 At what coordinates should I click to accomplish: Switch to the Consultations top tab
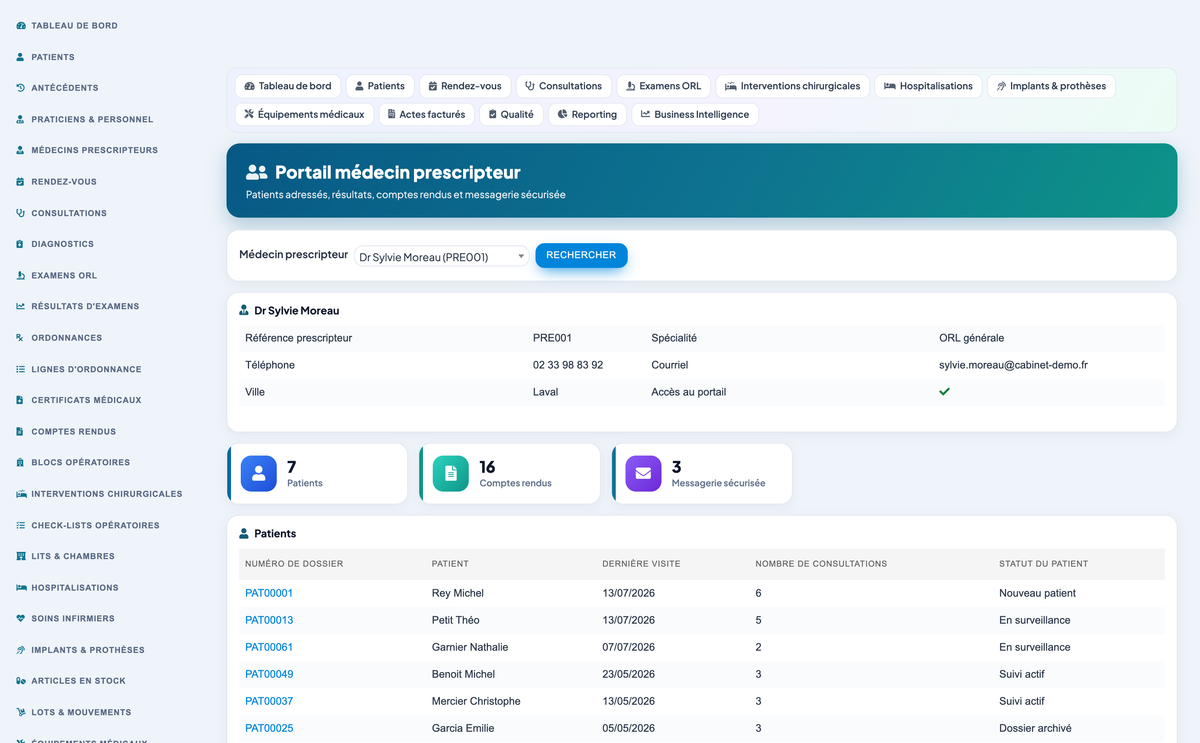point(564,86)
